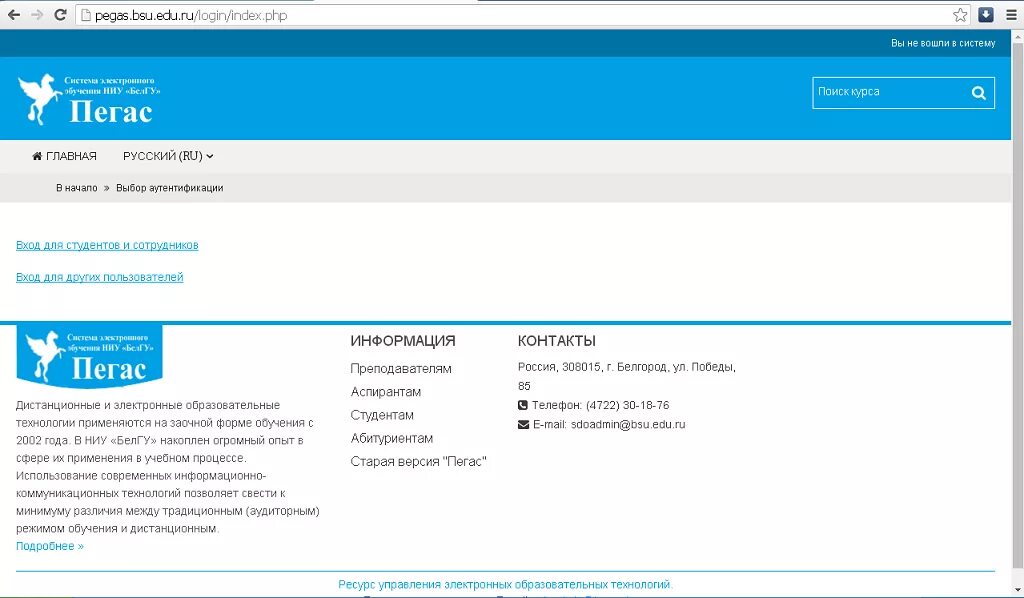This screenshot has height=598, width=1024.
Task: Click the browser forward arrow
Action: tap(37, 15)
